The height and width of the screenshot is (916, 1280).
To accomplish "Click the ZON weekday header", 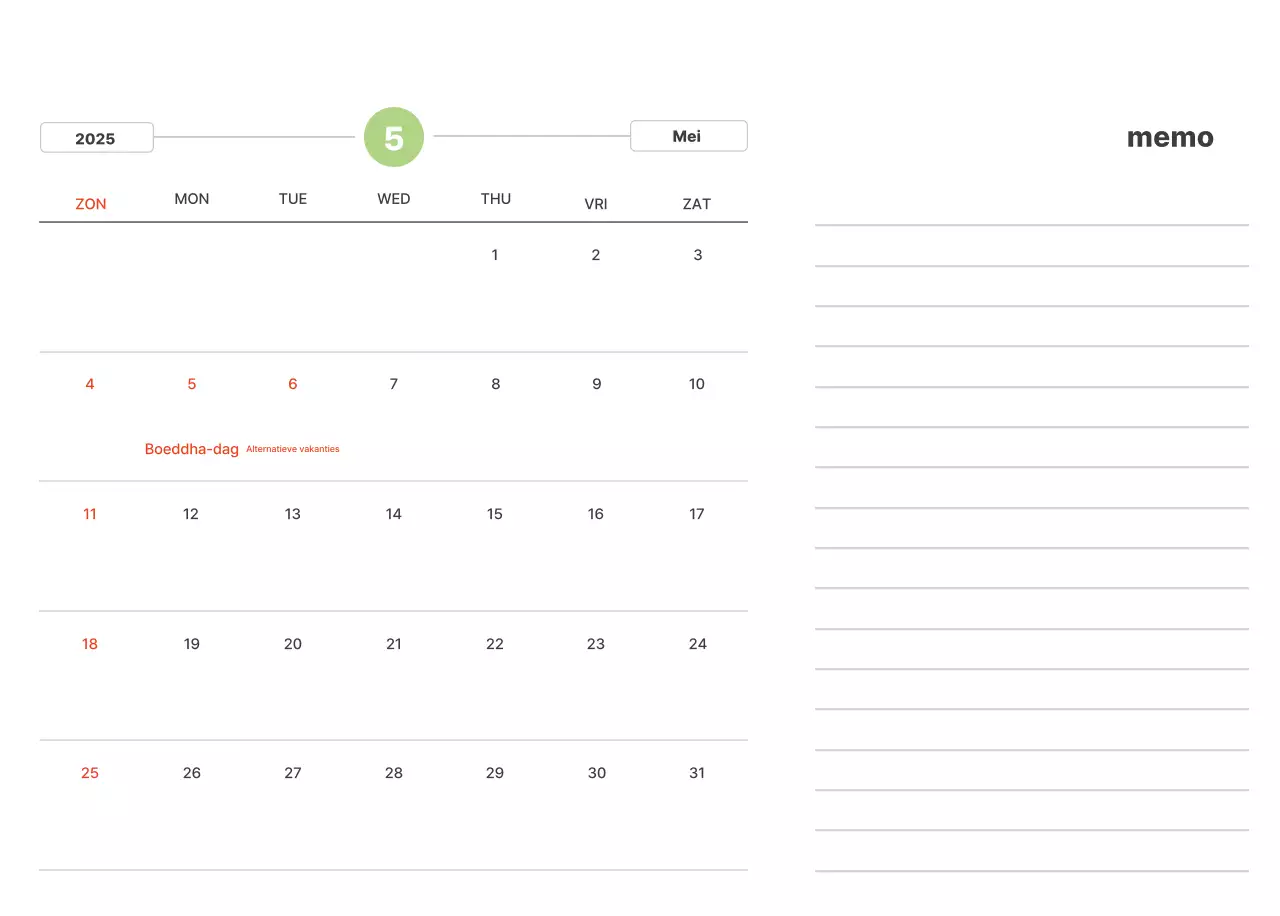I will (x=91, y=204).
